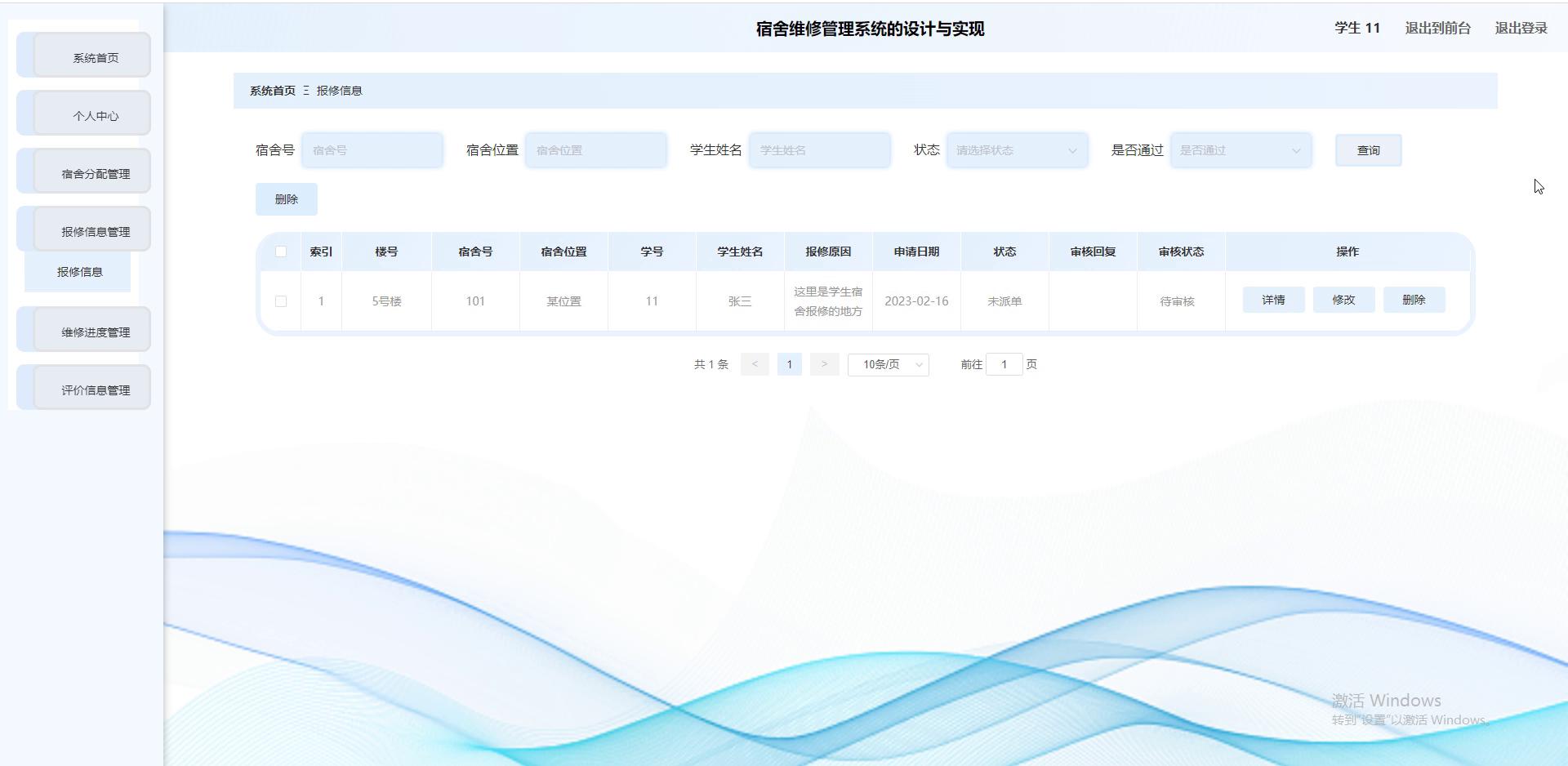Focus the 宿舍号 search field
1568x766 pixels.
pyautogui.click(x=372, y=150)
